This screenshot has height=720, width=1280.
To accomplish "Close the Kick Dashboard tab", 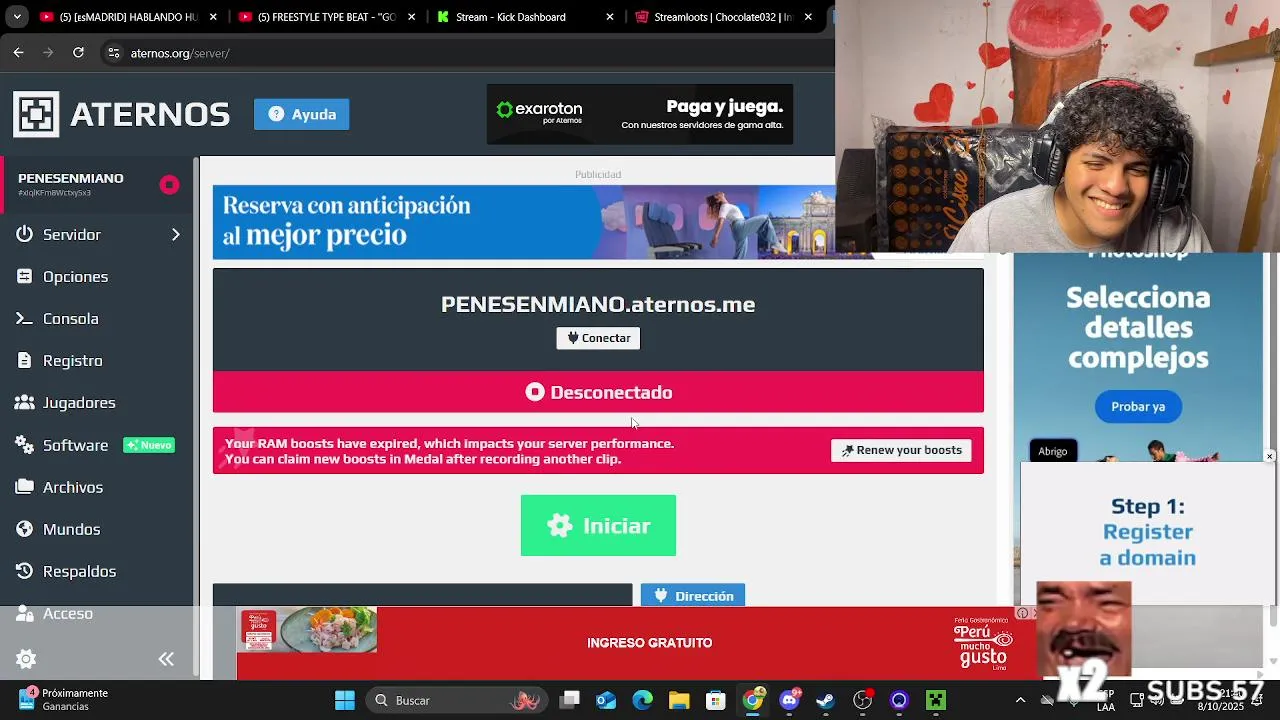I will [x=609, y=17].
